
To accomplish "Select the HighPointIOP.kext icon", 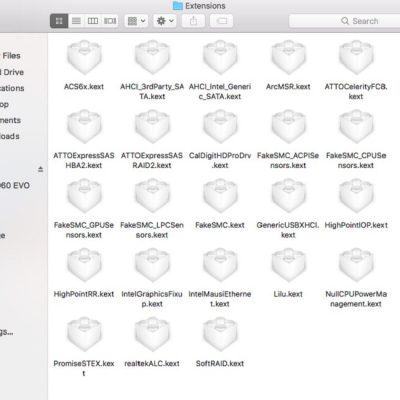I will 356,196.
